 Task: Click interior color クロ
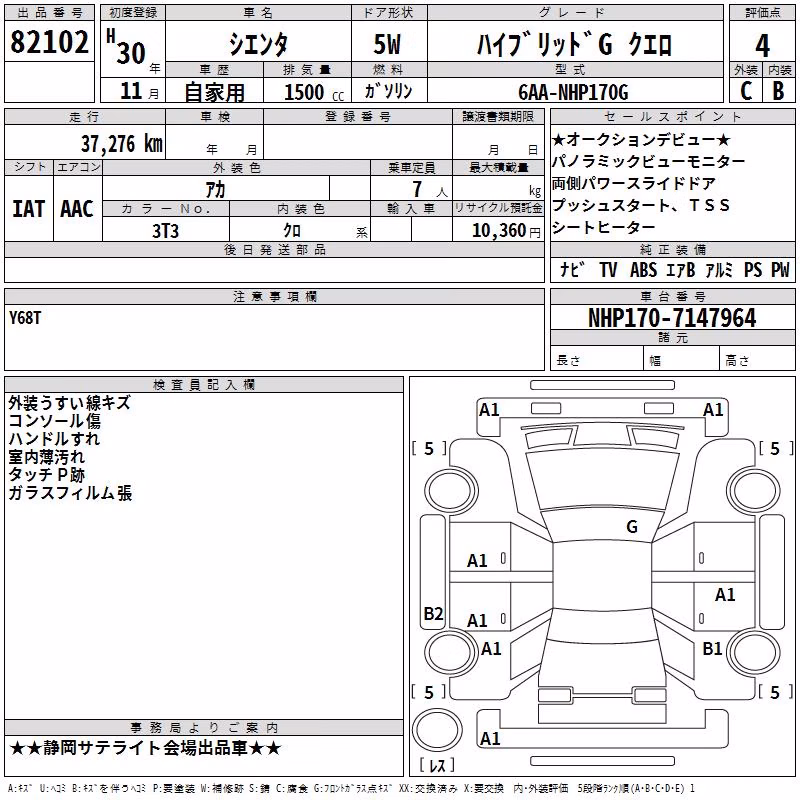[x=292, y=231]
